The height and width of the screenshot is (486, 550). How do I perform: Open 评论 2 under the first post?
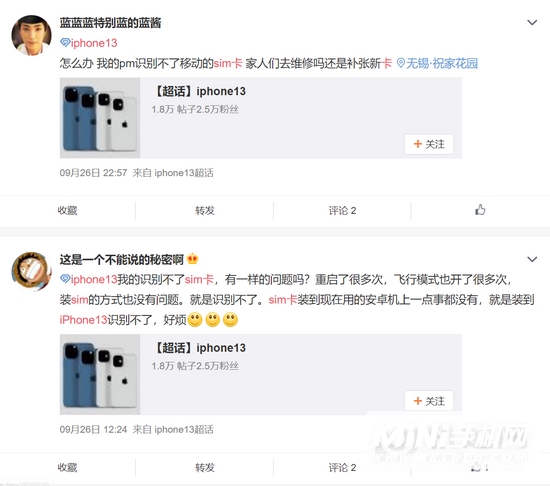coord(342,210)
